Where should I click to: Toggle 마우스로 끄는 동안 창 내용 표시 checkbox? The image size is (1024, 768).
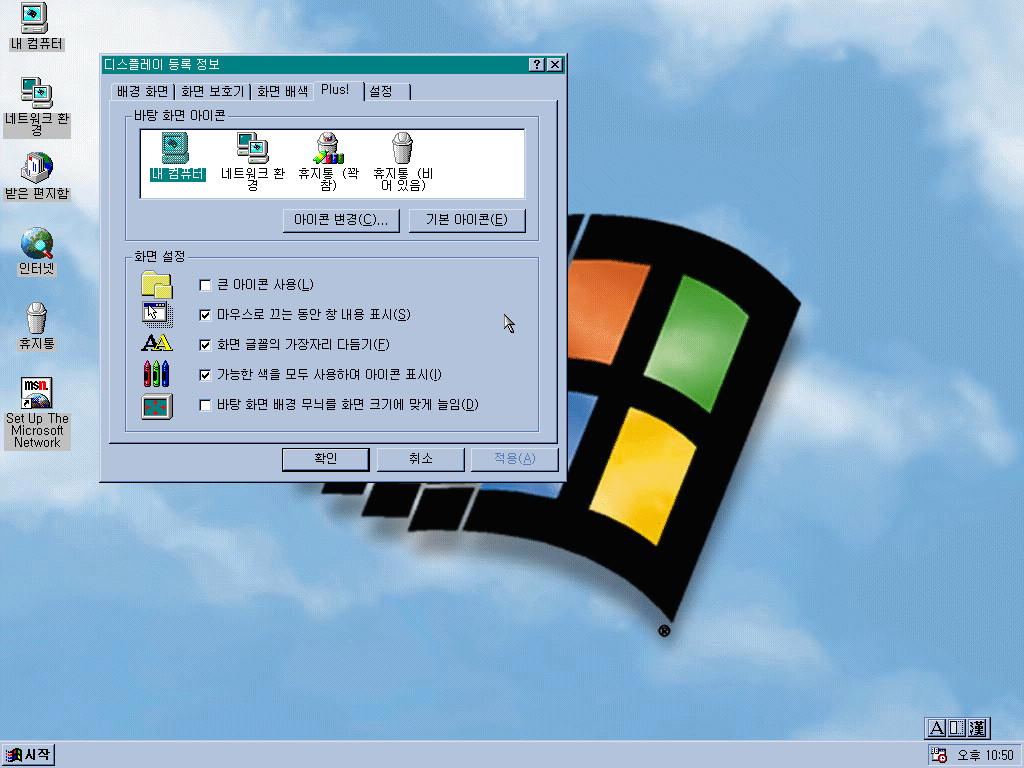tap(205, 315)
